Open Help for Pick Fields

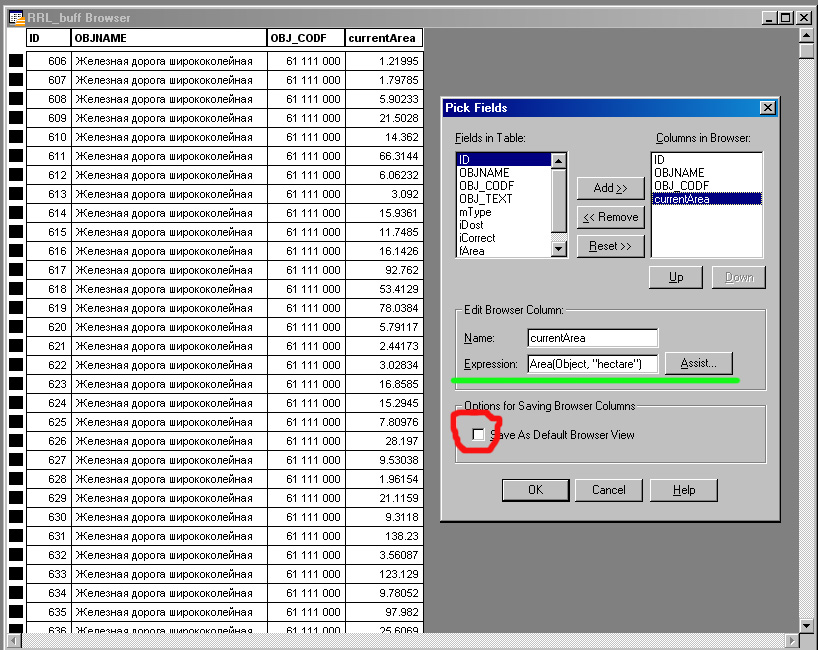pyautogui.click(x=683, y=490)
